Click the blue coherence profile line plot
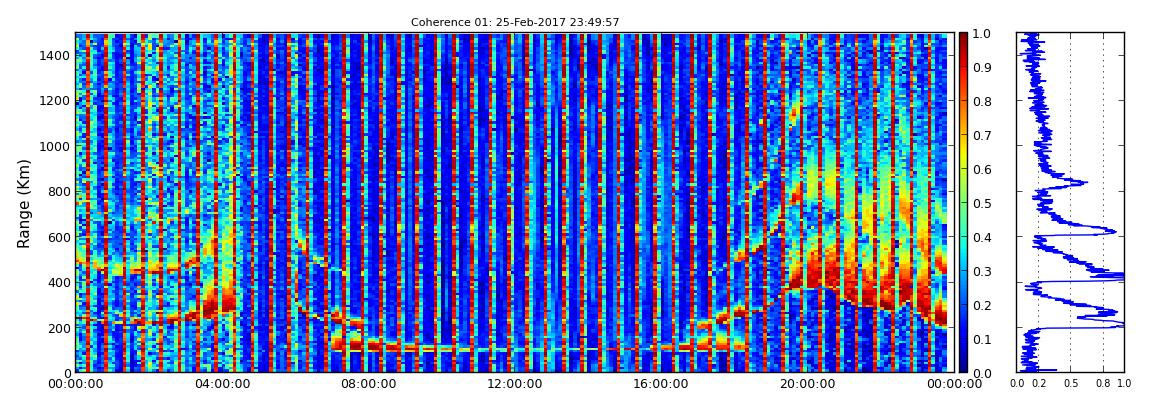 pyautogui.click(x=1070, y=202)
